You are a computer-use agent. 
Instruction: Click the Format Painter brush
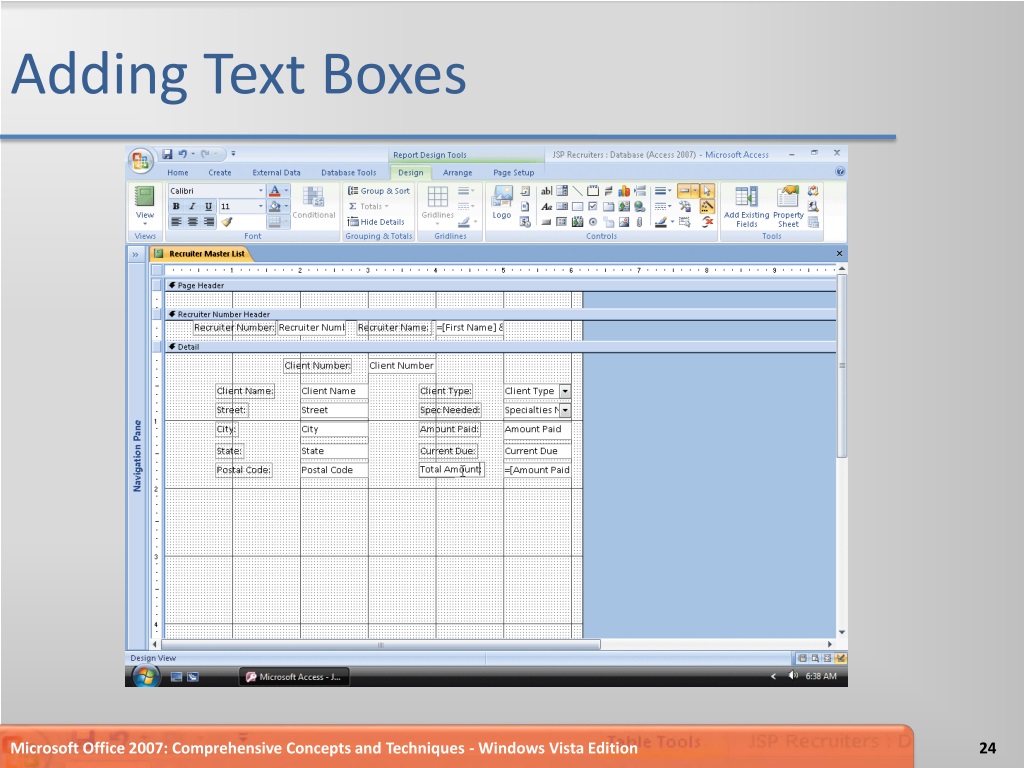(226, 222)
